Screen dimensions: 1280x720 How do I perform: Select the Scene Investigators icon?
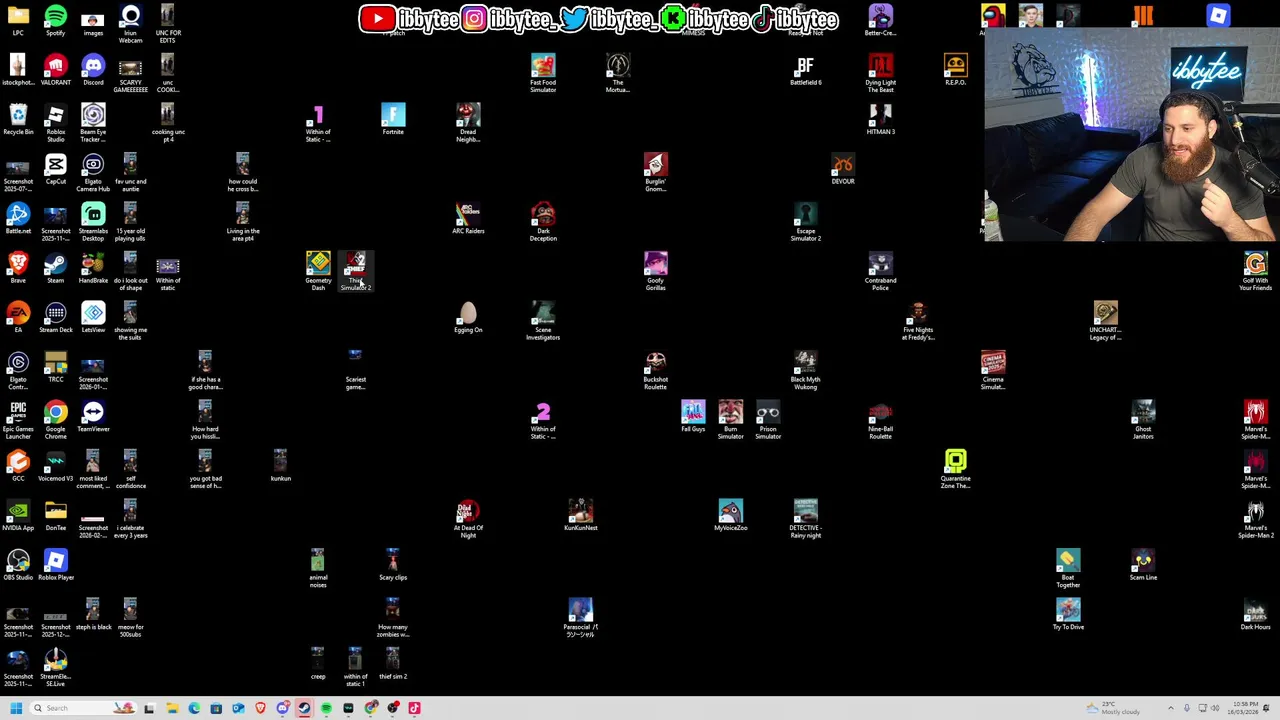(543, 322)
